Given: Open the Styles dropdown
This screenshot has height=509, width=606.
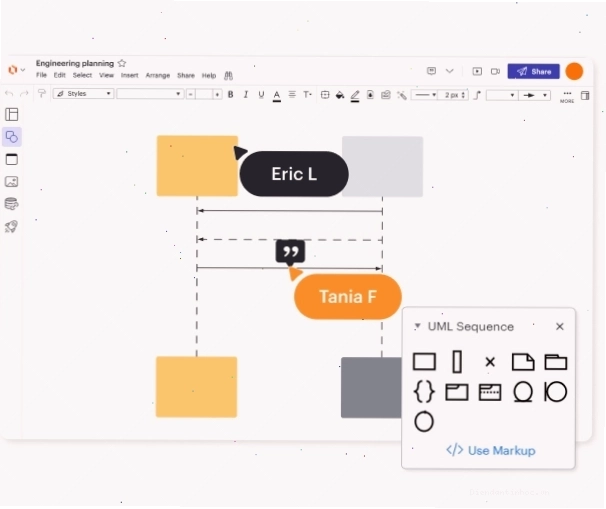Looking at the screenshot, I should [83, 94].
